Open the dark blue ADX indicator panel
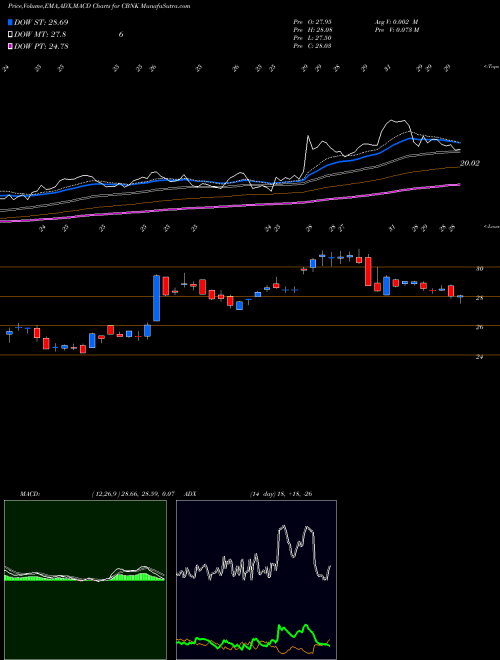500x660 pixels. coord(256,580)
